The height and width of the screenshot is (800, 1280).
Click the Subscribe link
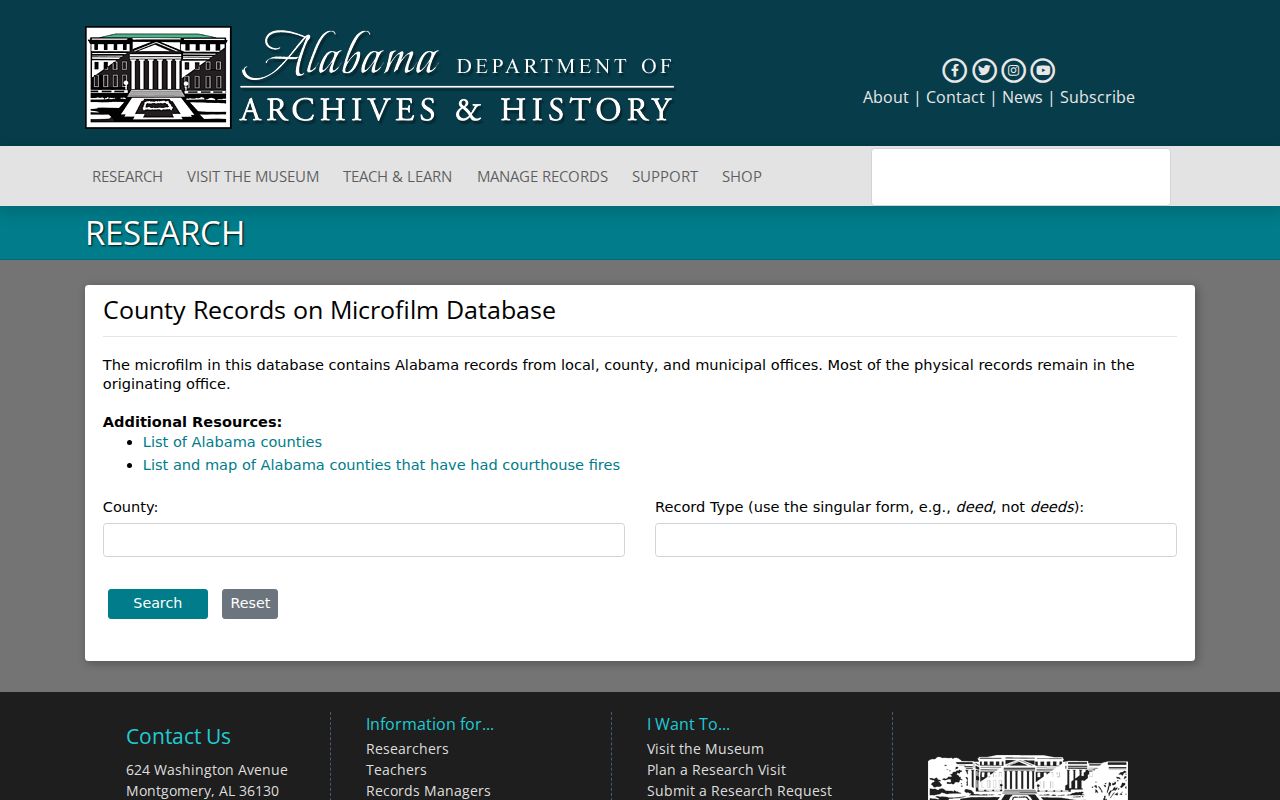(x=1097, y=97)
